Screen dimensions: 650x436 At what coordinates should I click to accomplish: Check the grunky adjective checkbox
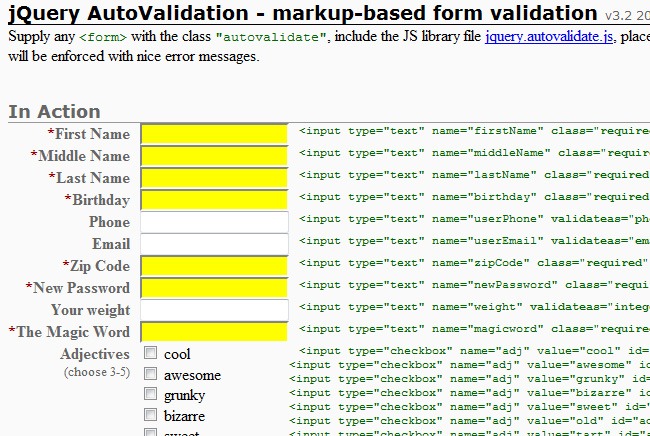(x=150, y=393)
